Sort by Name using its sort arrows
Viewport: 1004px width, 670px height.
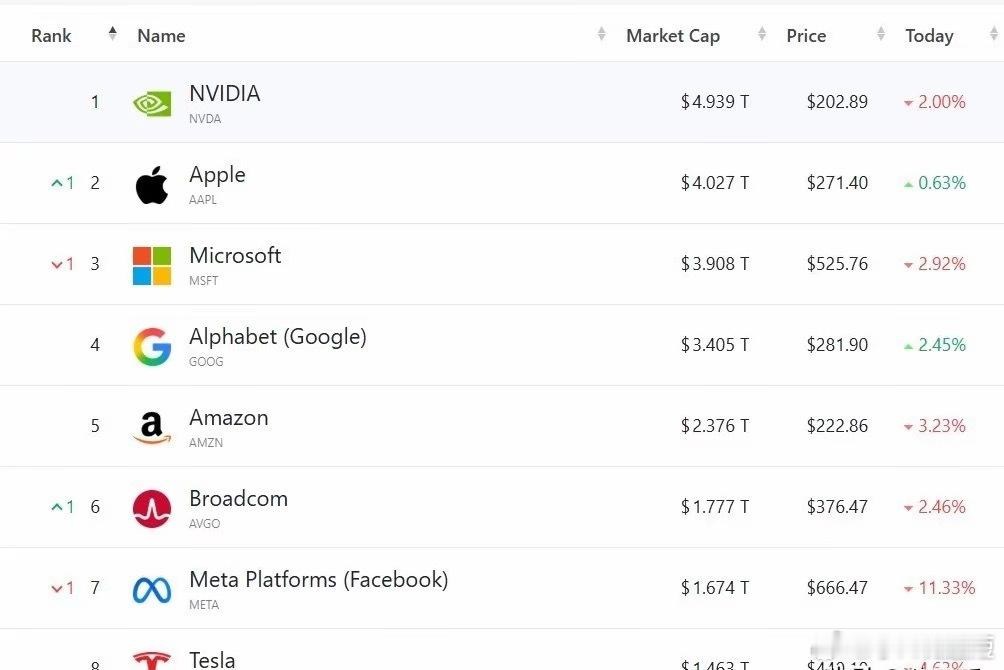tap(601, 35)
